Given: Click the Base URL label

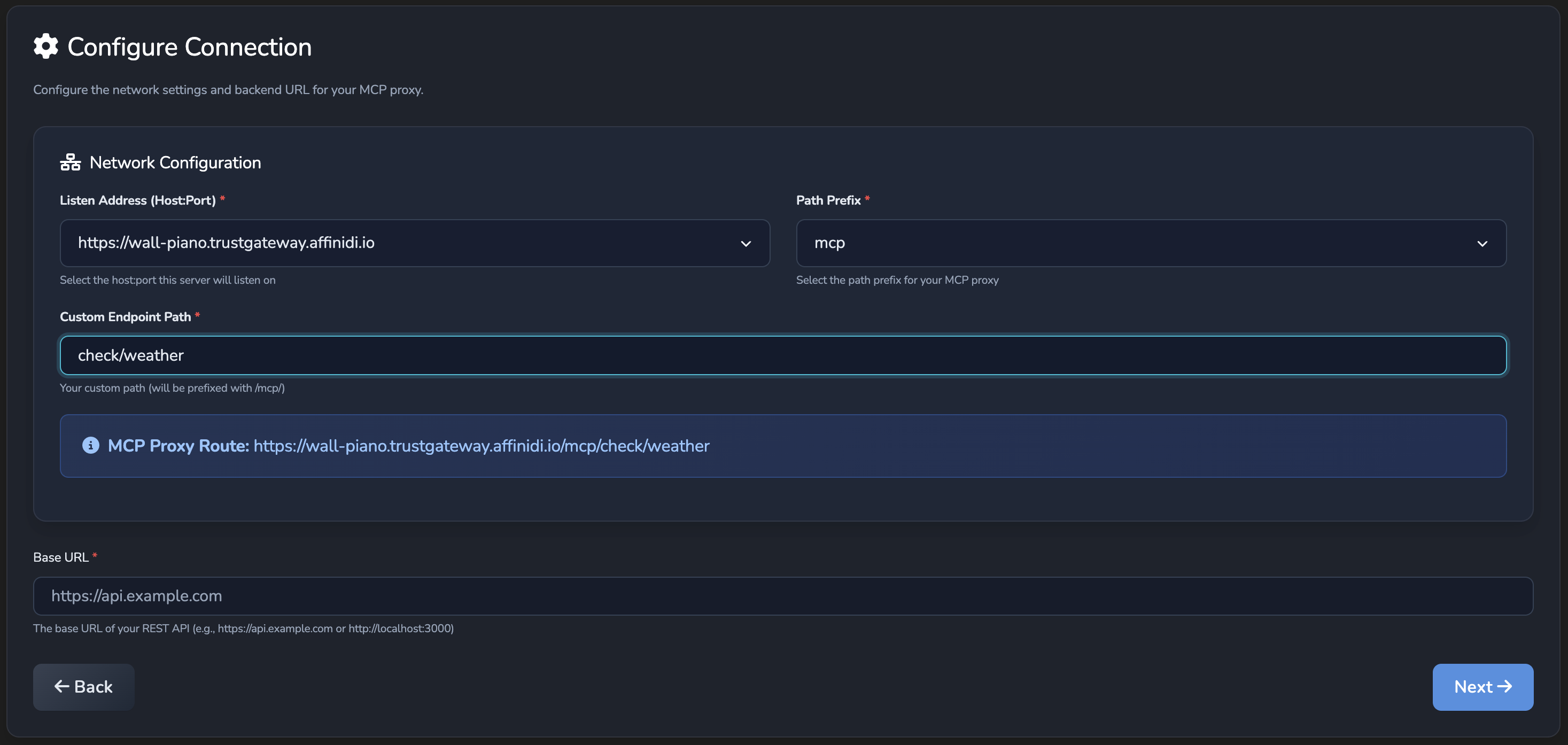Looking at the screenshot, I should point(61,557).
